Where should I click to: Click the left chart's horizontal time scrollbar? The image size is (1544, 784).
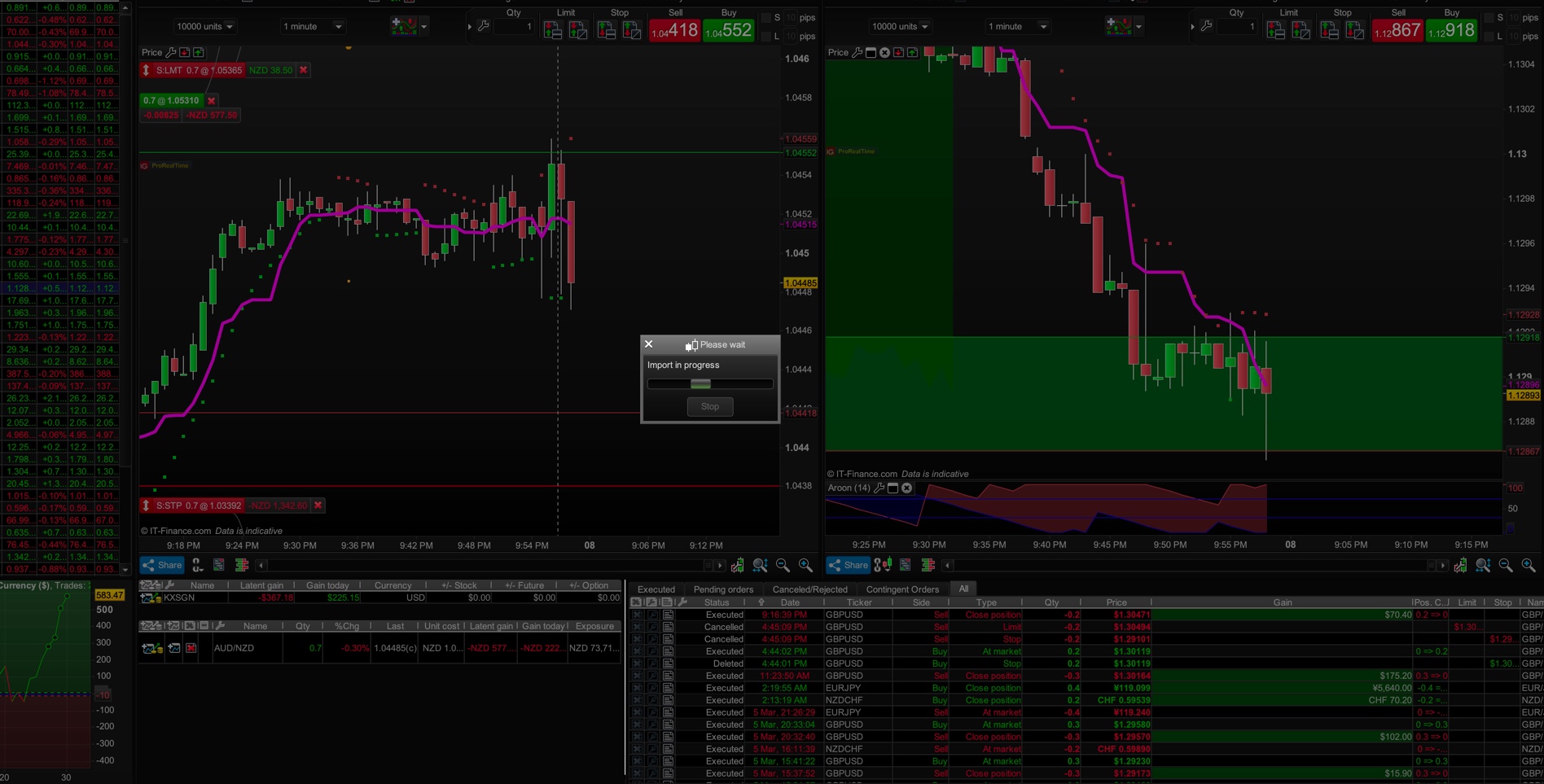[x=490, y=565]
